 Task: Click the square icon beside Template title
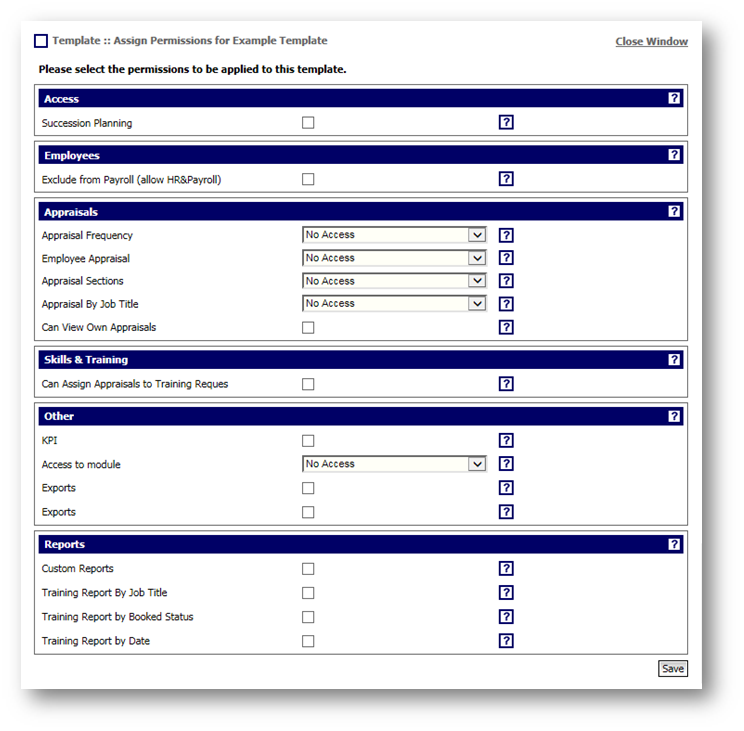tap(41, 41)
